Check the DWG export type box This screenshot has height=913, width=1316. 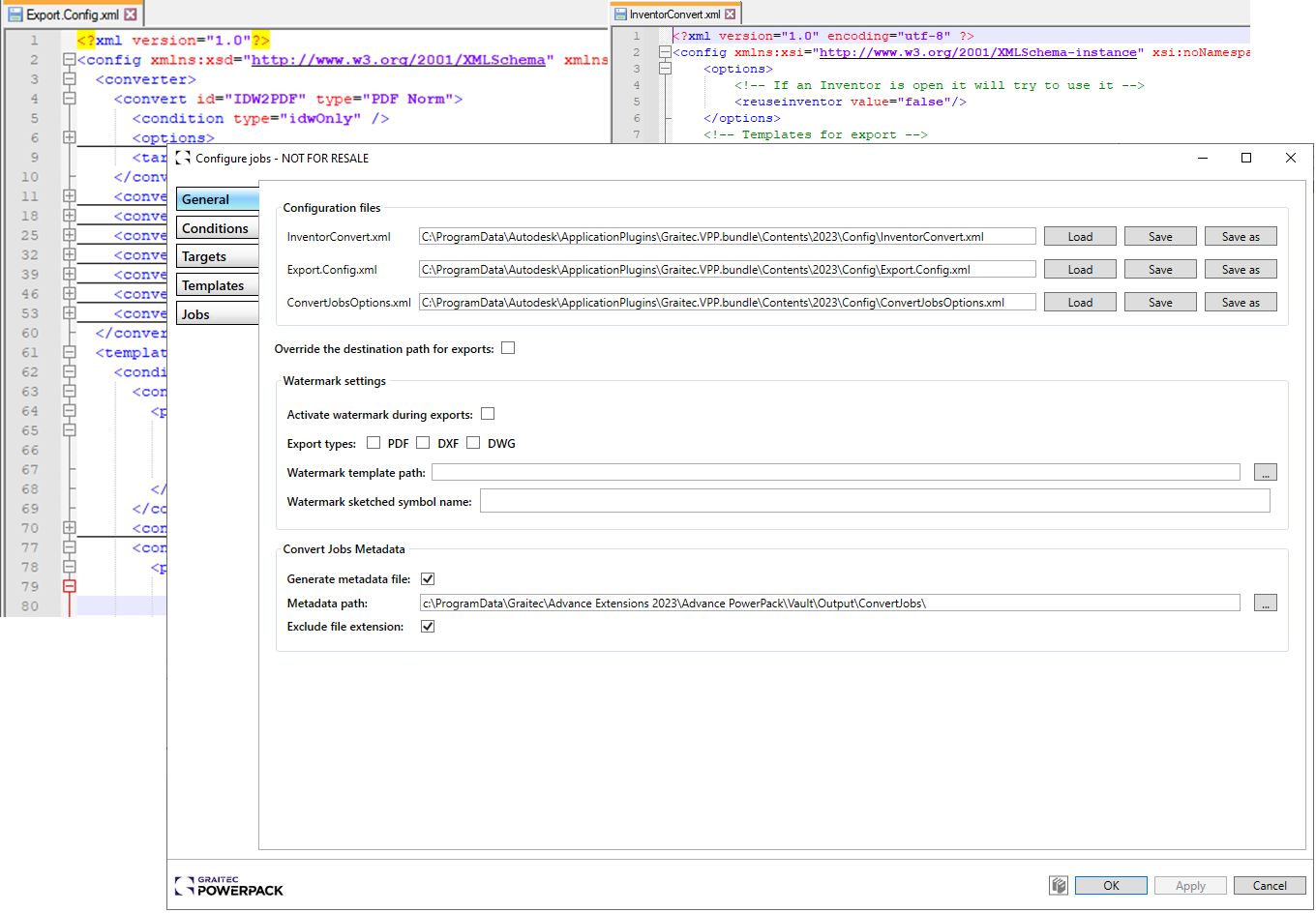(473, 443)
